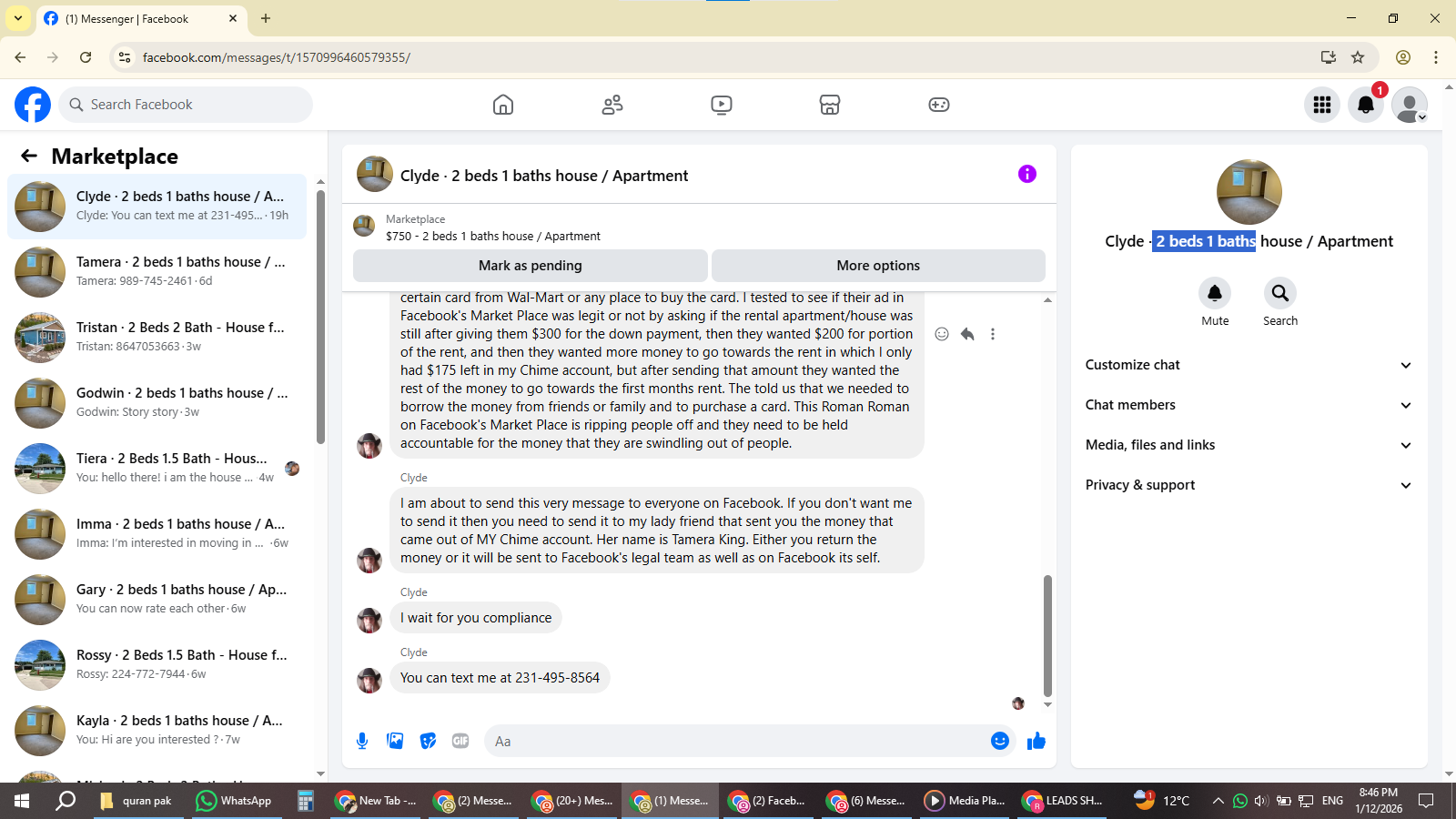Image resolution: width=1456 pixels, height=819 pixels.
Task: Open a new browser tab
Action: pos(266,18)
